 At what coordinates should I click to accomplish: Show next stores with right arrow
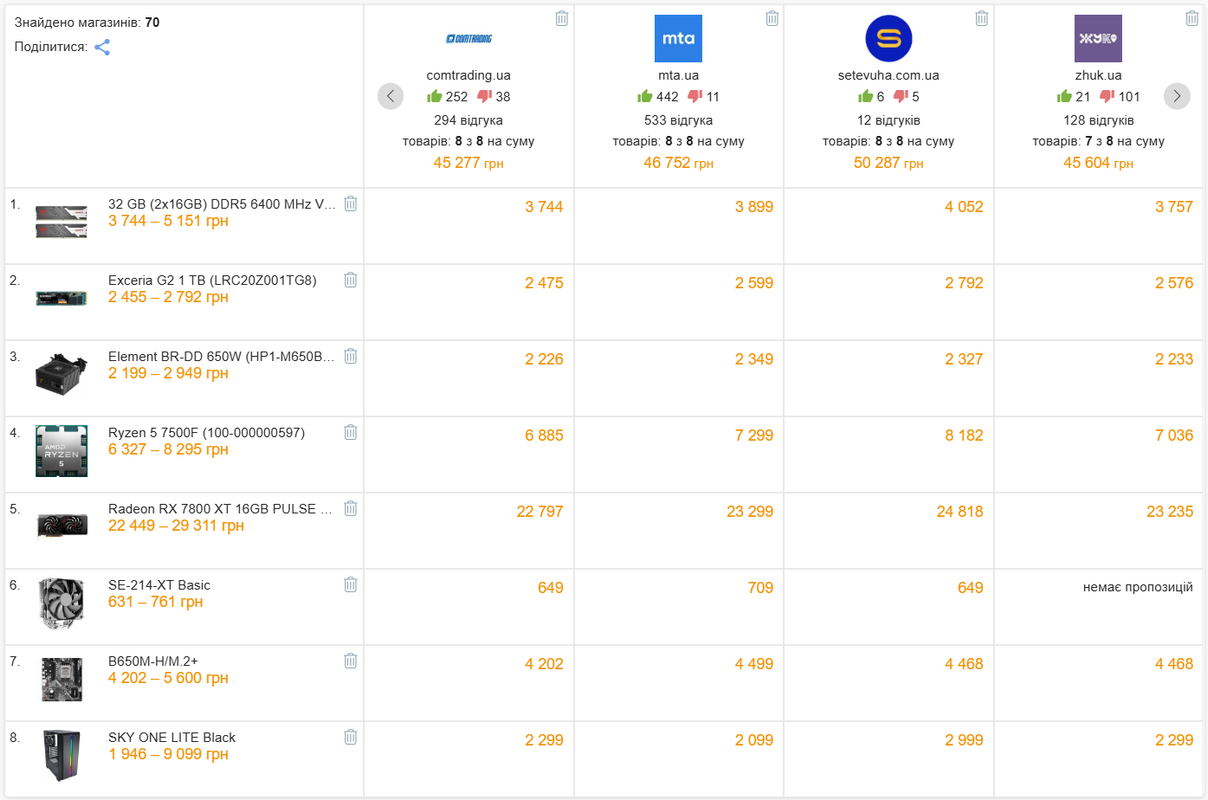[x=1177, y=96]
